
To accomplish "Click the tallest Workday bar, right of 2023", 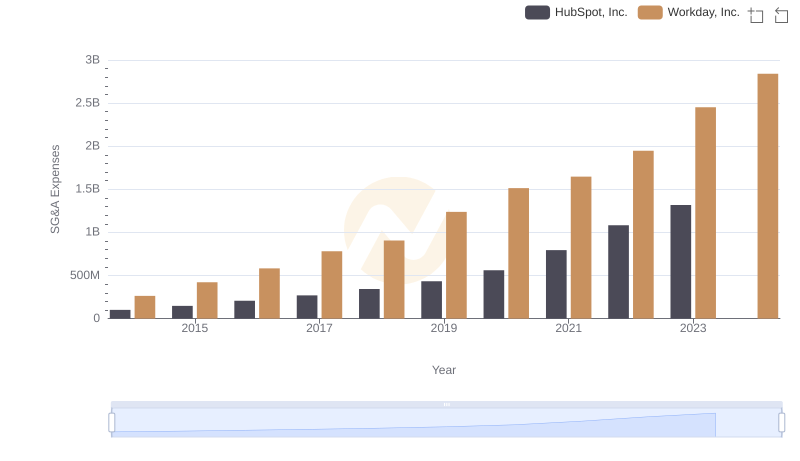I will 768,196.
